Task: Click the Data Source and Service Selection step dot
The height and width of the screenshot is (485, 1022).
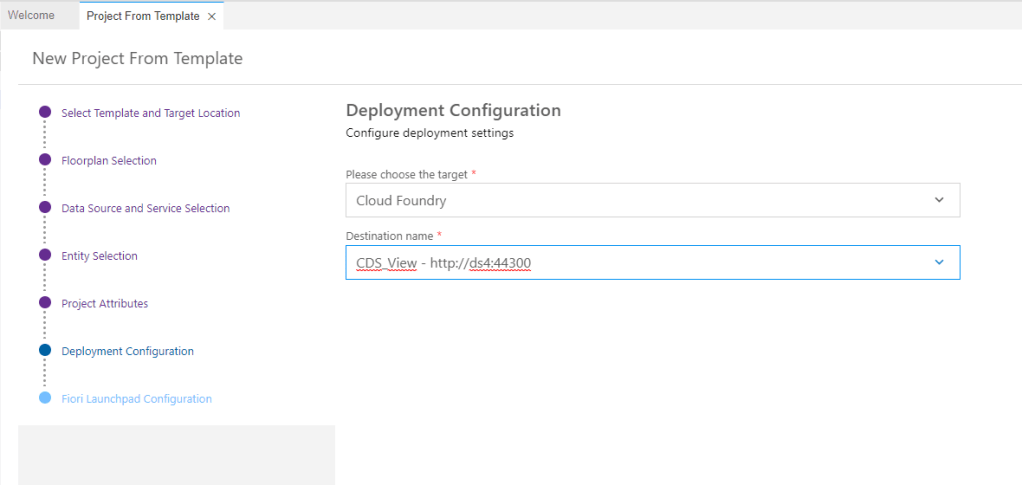Action: pos(45,208)
